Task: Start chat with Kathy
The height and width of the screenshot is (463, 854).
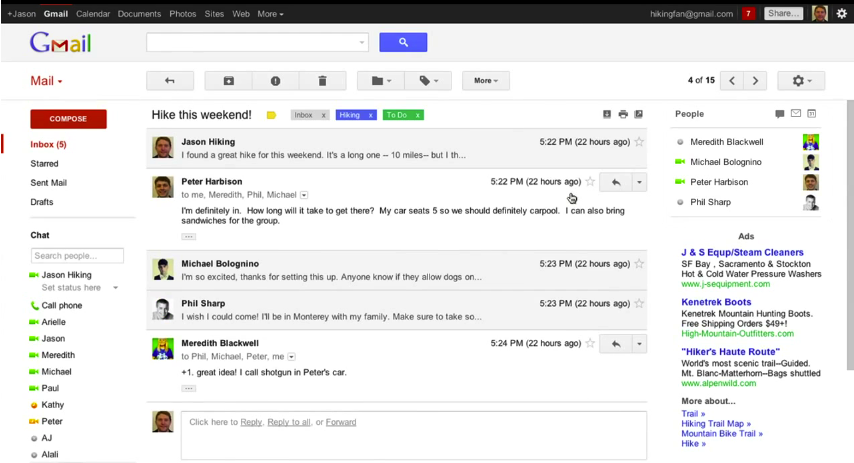Action: click(52, 405)
